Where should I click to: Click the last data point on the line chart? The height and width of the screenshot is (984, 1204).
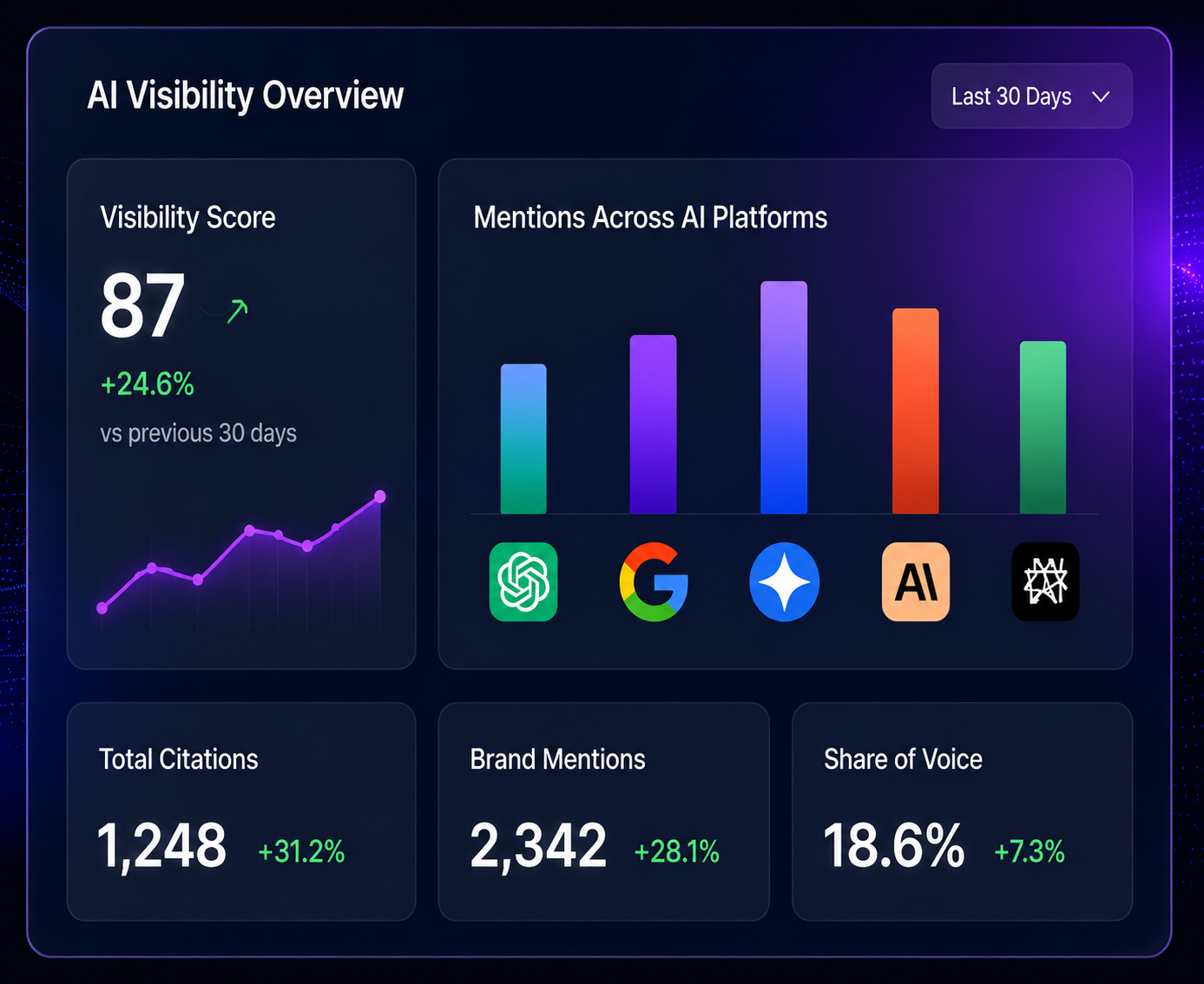(380, 496)
